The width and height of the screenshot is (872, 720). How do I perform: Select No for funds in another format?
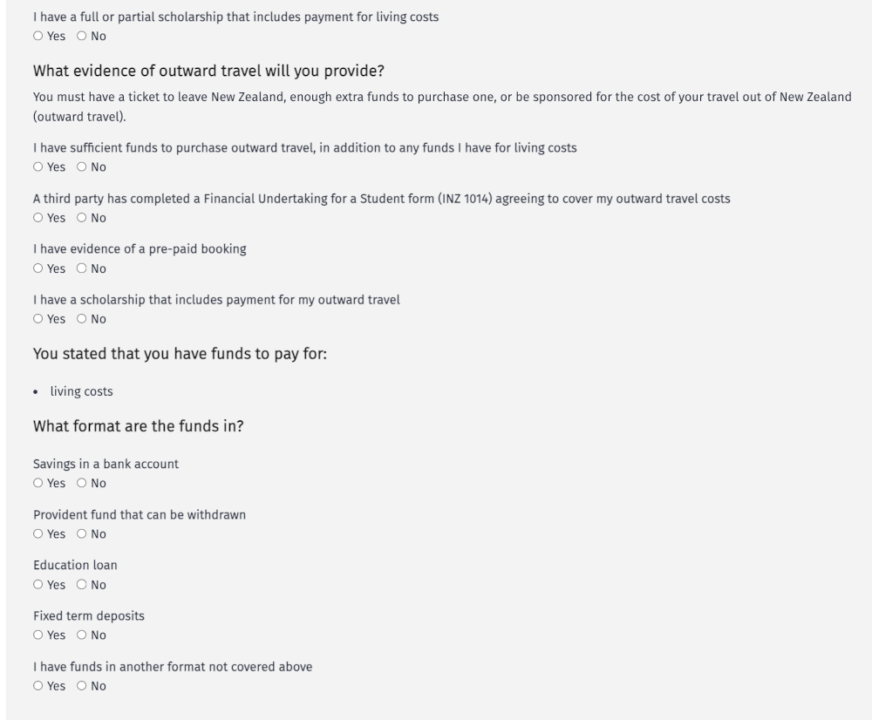coord(82,686)
